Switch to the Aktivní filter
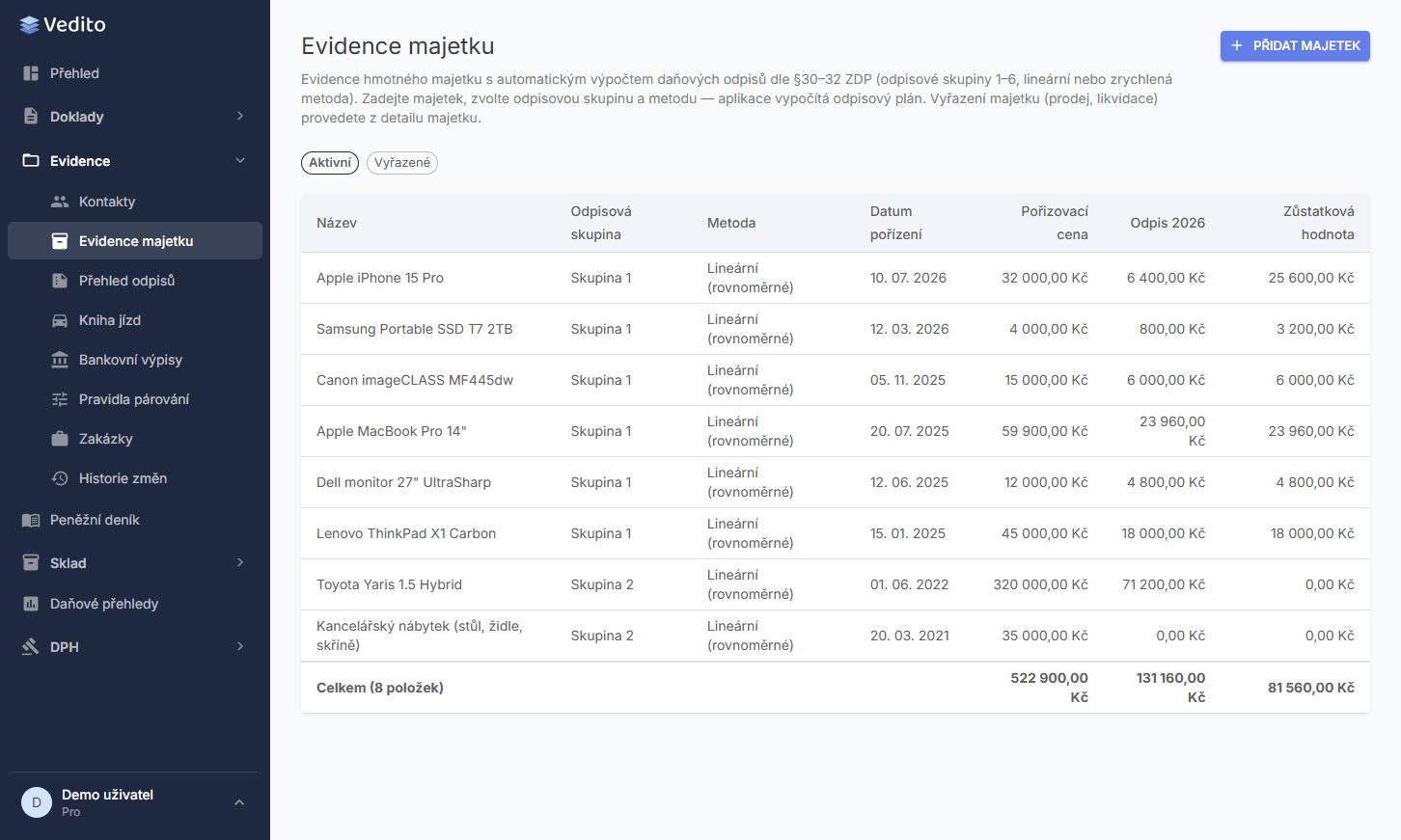This screenshot has width=1401, height=840. [330, 163]
